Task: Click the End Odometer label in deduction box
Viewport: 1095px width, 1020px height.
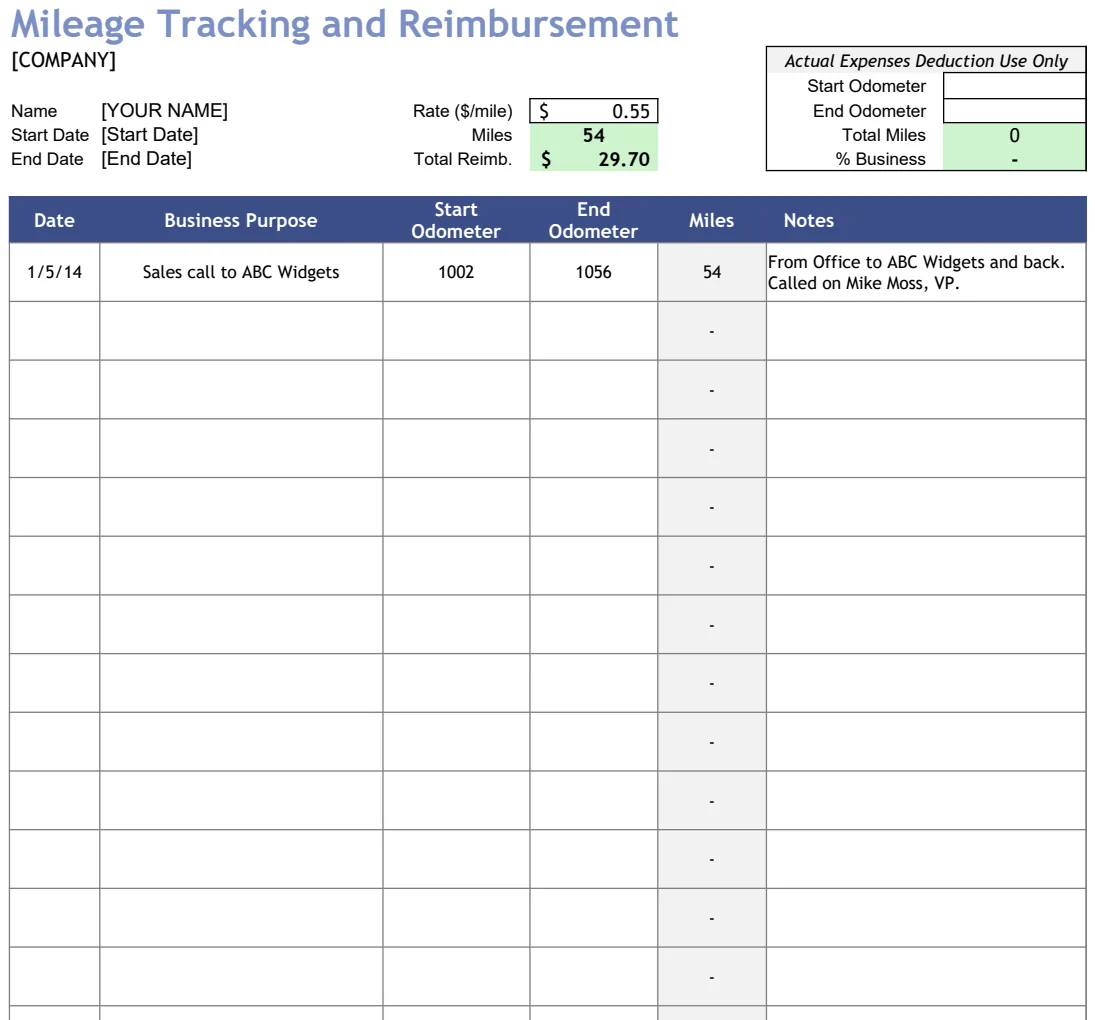Action: tap(869, 111)
